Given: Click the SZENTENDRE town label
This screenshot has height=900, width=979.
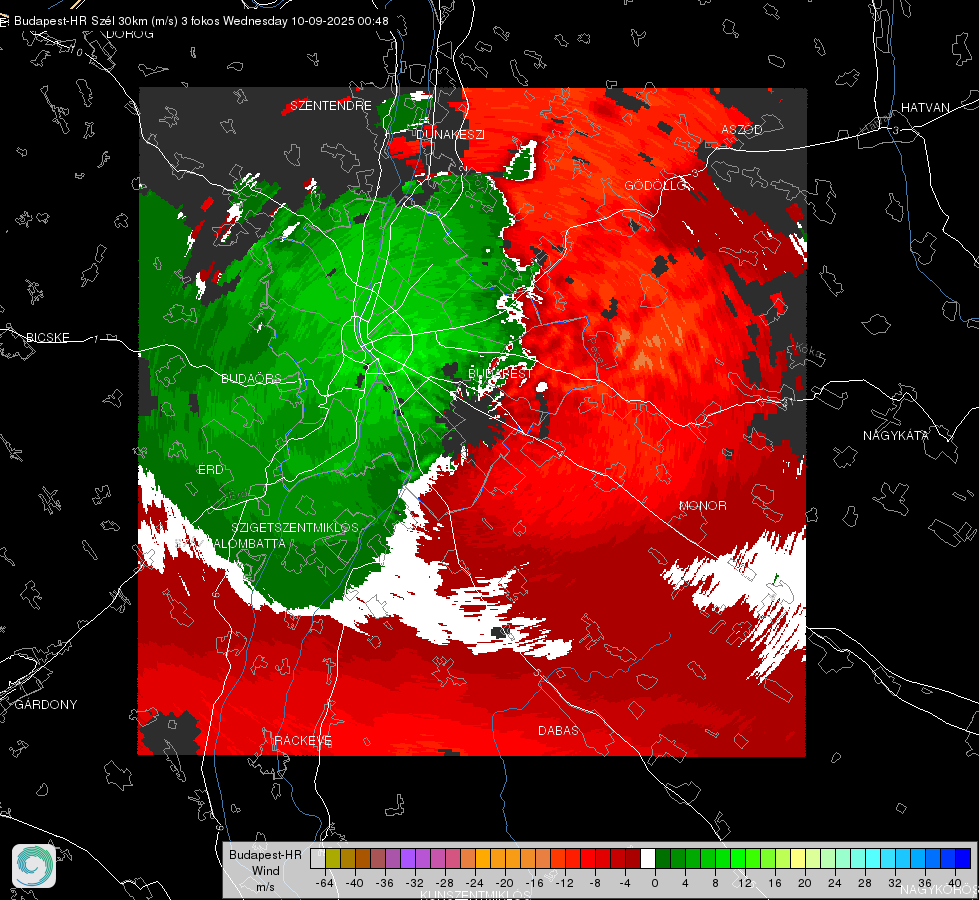Looking at the screenshot, I should coord(331,106).
